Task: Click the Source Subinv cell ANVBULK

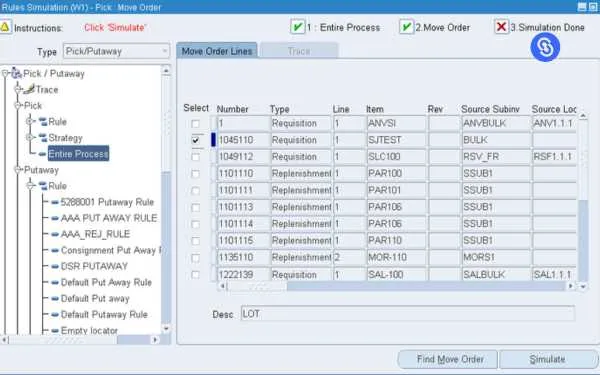Action: [x=496, y=123]
